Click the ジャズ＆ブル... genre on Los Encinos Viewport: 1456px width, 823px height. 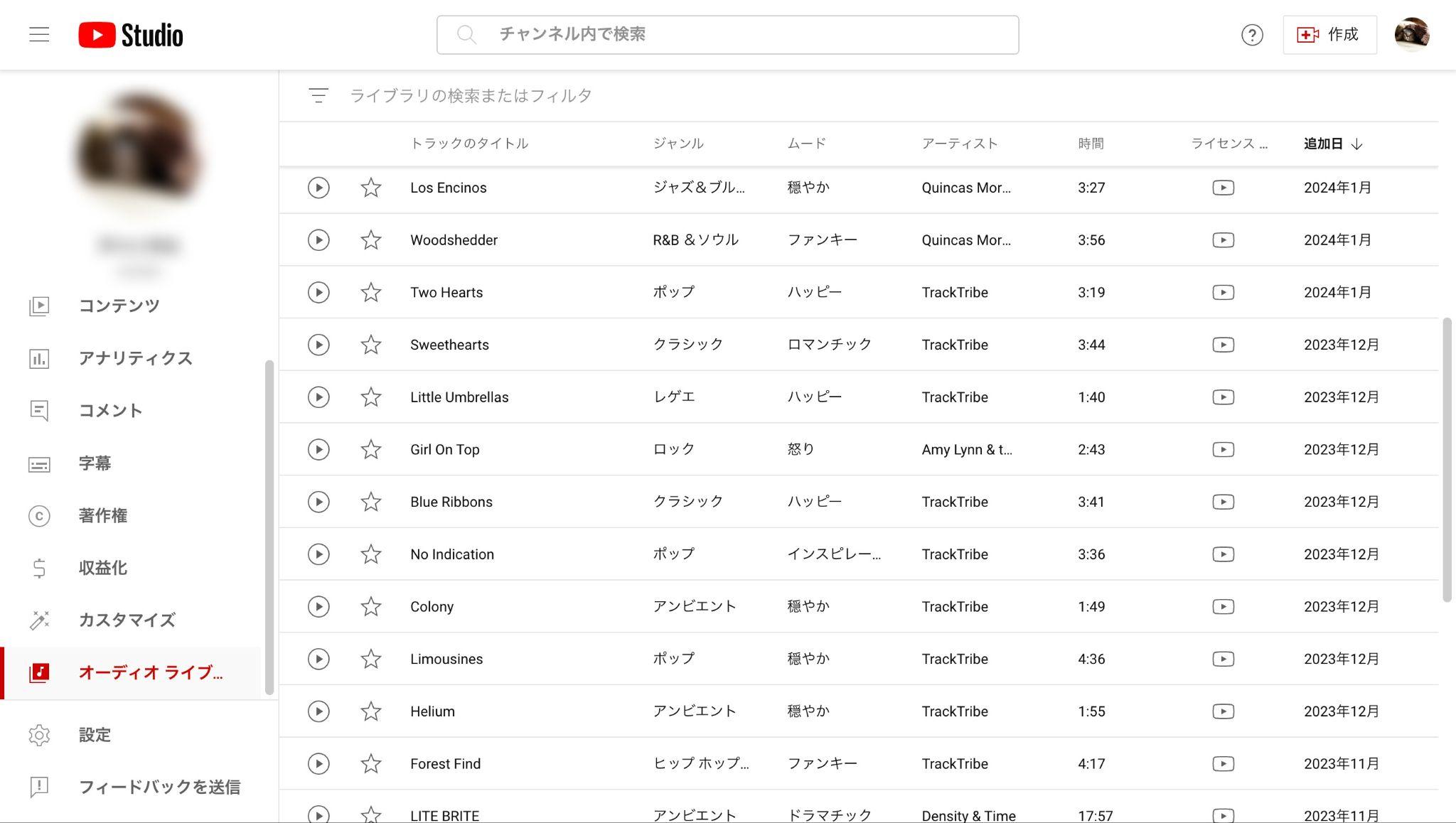click(x=699, y=188)
